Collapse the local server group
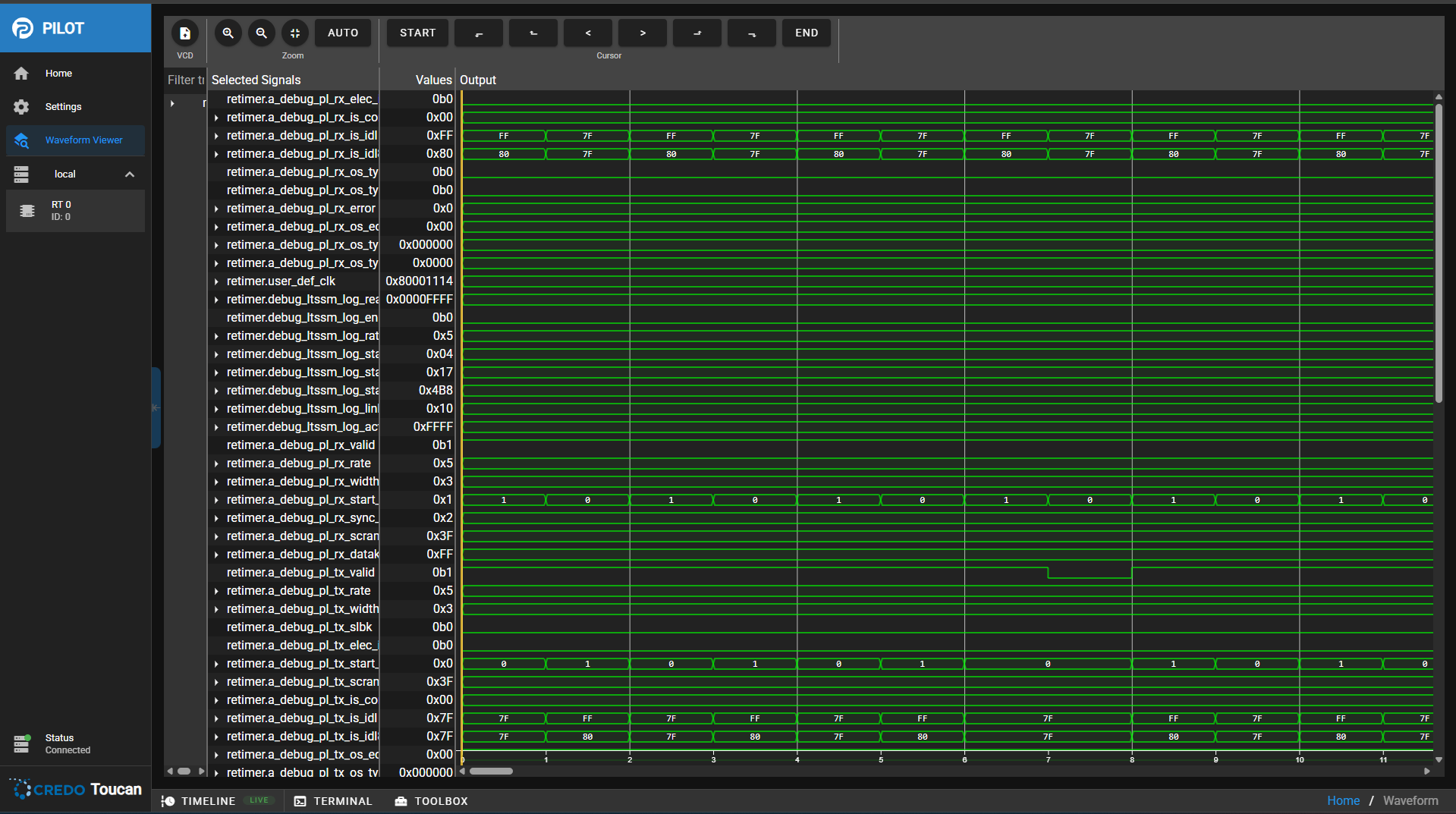Screen dimensions: 1456x814 pyautogui.click(x=130, y=174)
